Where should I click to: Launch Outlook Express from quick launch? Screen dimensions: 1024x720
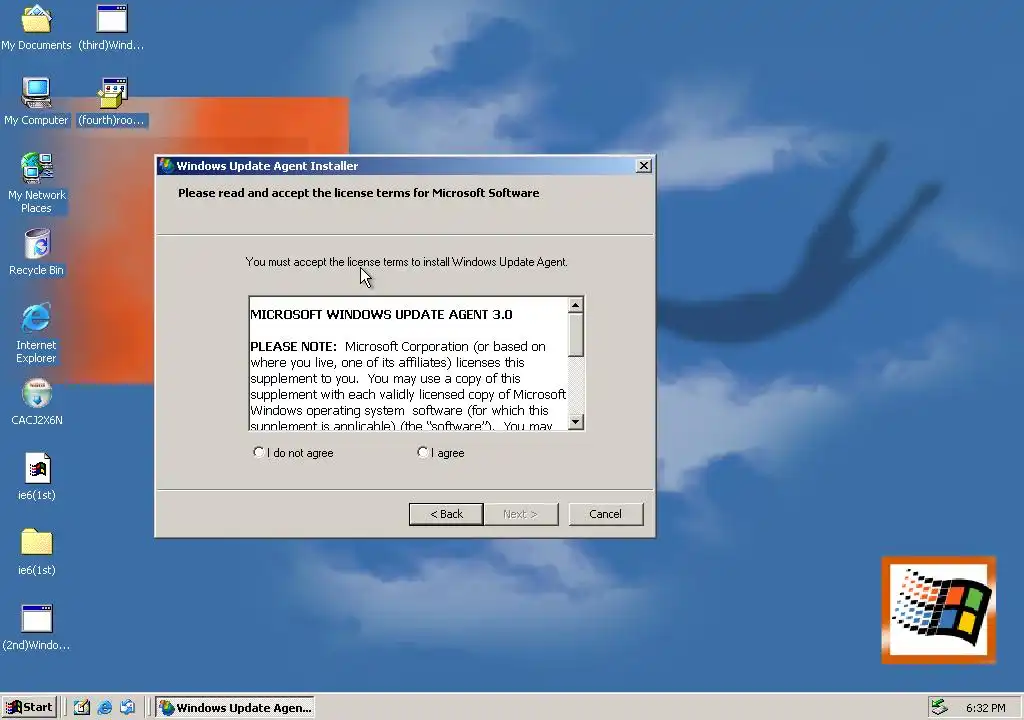point(127,707)
